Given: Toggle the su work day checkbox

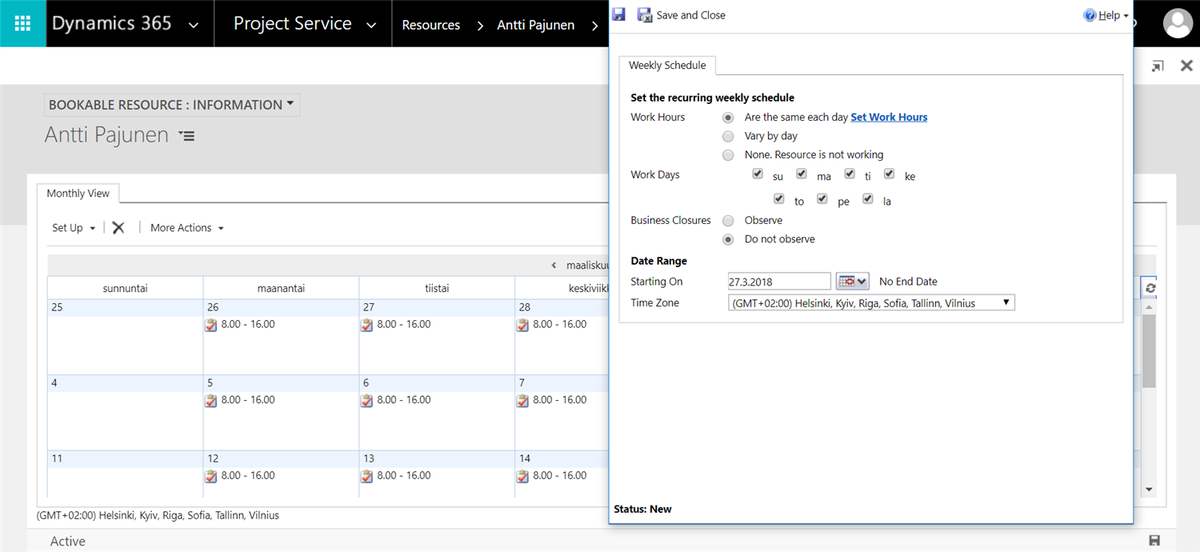Looking at the screenshot, I should click(x=759, y=174).
